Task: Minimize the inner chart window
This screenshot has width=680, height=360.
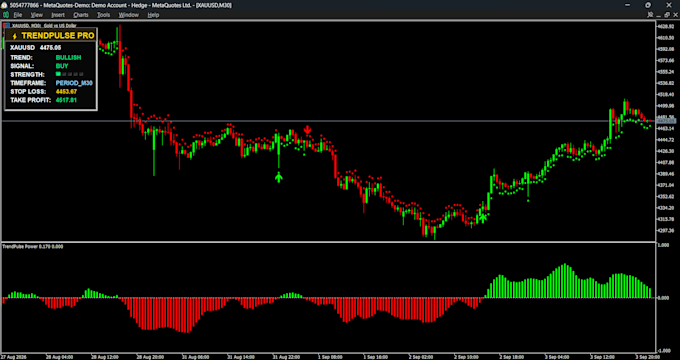Action: (659, 15)
